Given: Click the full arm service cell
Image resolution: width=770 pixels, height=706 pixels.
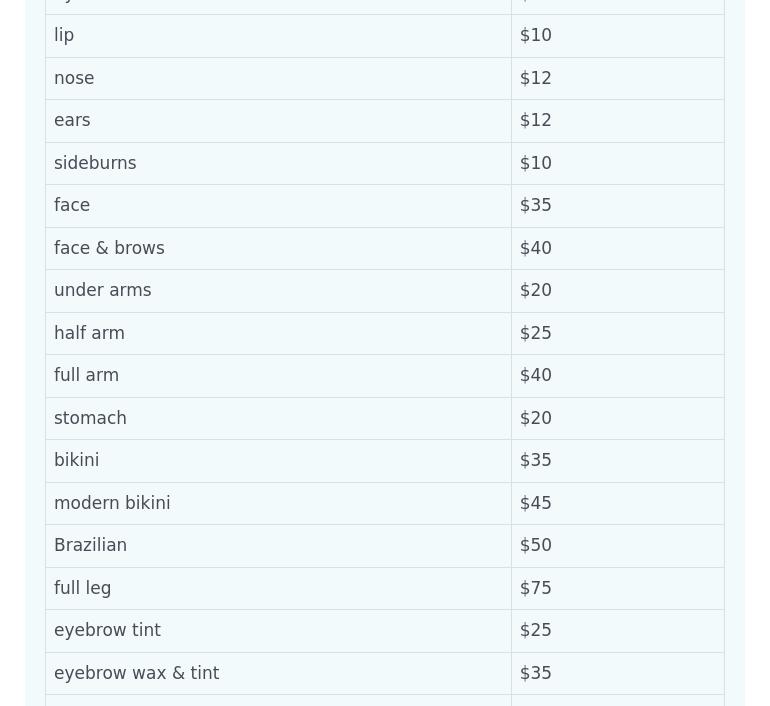Looking at the screenshot, I should (86, 375).
